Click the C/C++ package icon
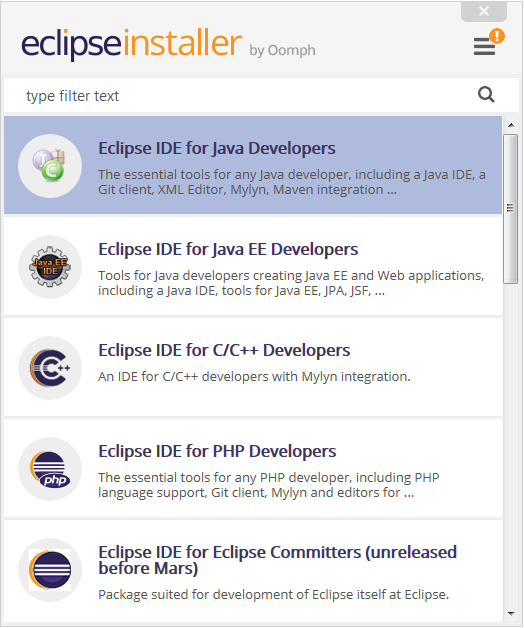Image resolution: width=524 pixels, height=628 pixels. (50, 368)
